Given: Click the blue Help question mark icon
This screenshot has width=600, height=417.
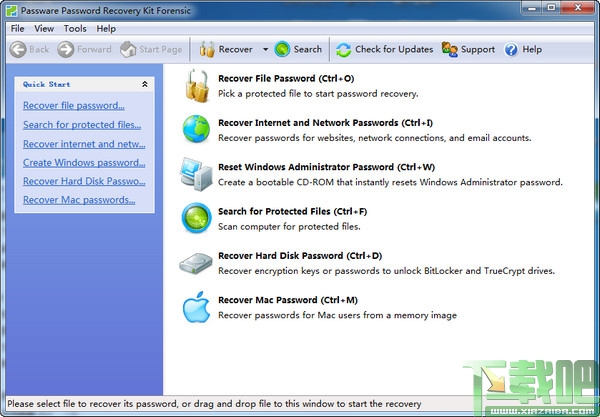Looking at the screenshot, I should pos(511,49).
